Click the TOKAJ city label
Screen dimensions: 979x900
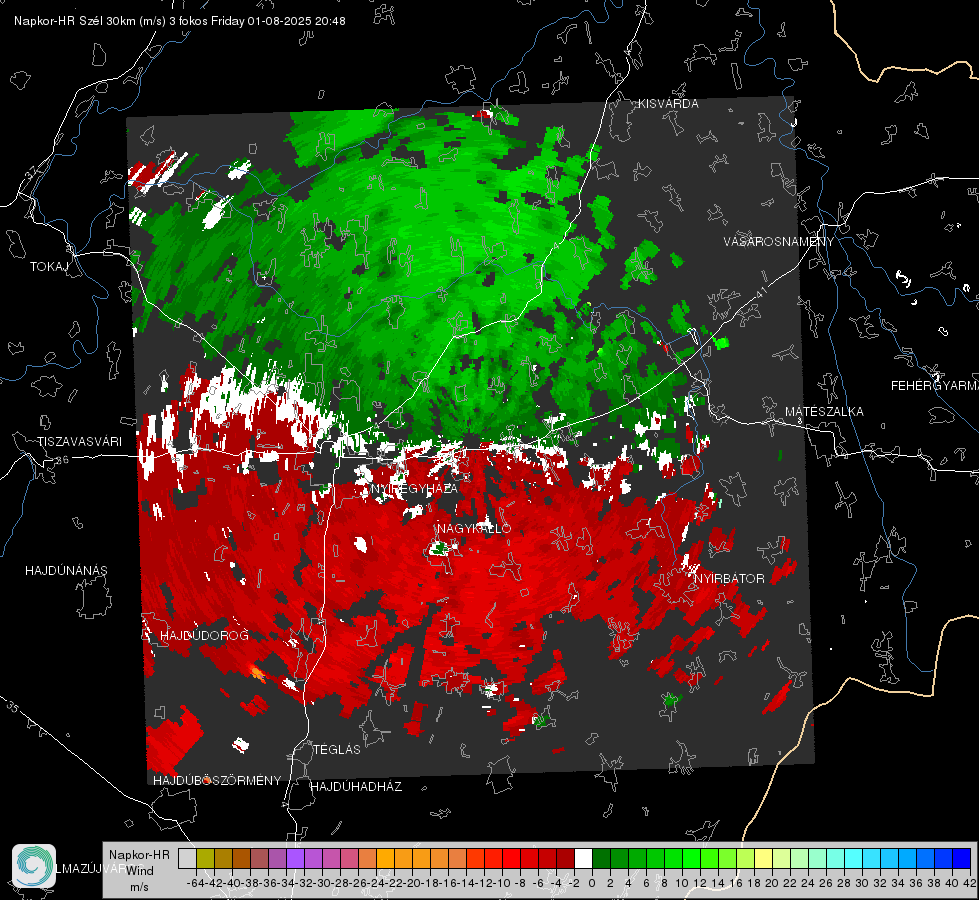tap(49, 267)
